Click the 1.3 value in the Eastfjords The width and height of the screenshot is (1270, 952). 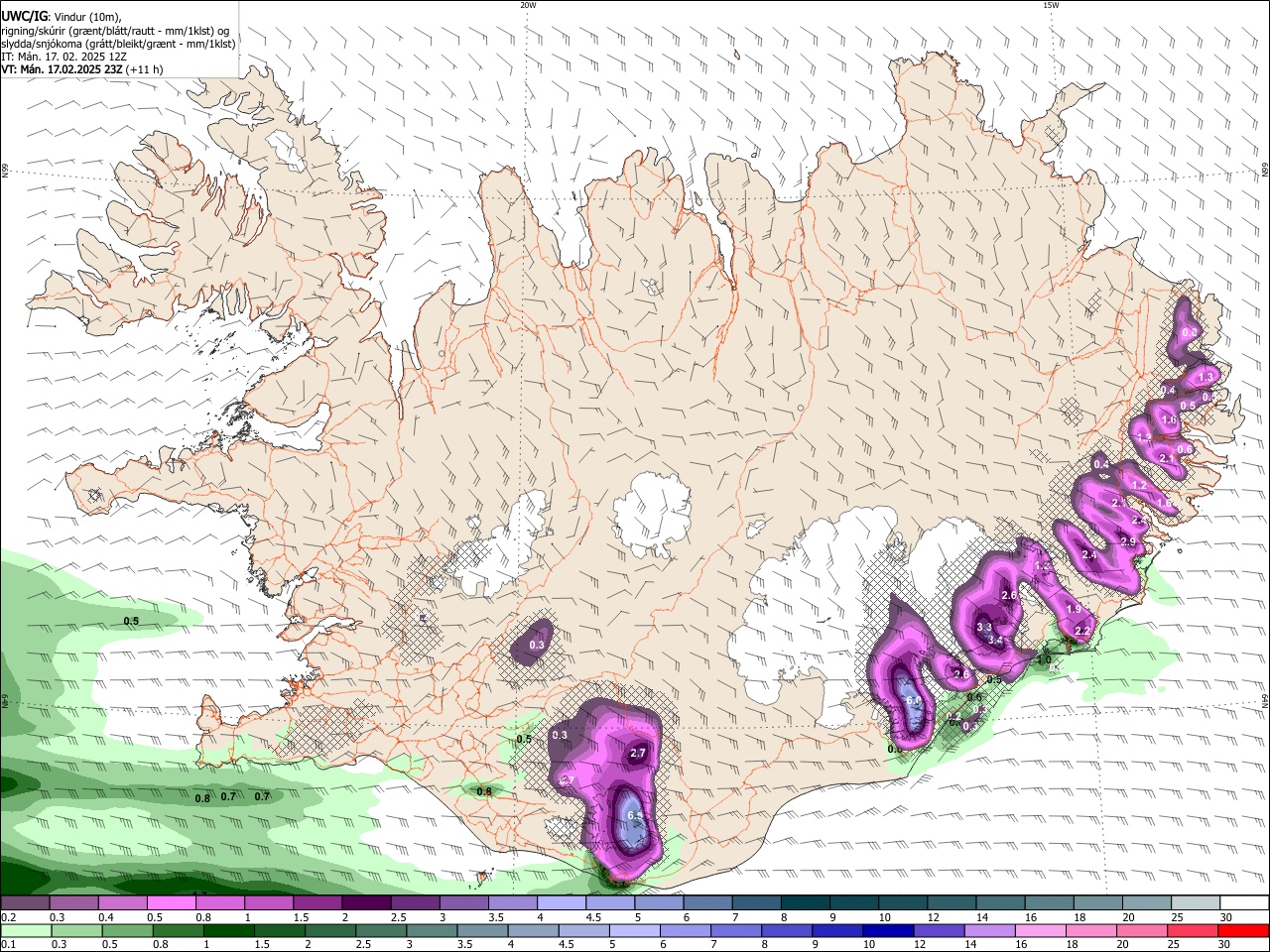[1206, 377]
